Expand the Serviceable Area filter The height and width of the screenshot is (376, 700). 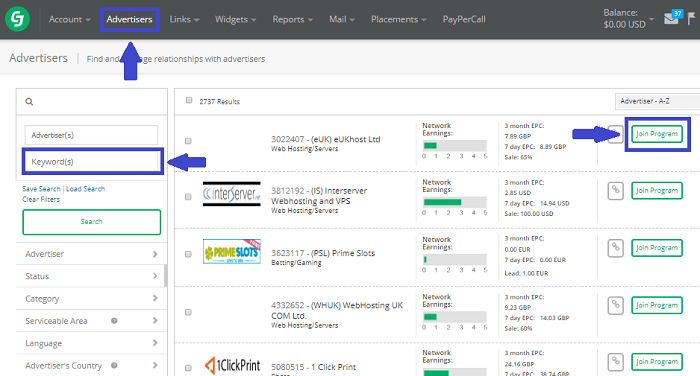[x=92, y=321]
